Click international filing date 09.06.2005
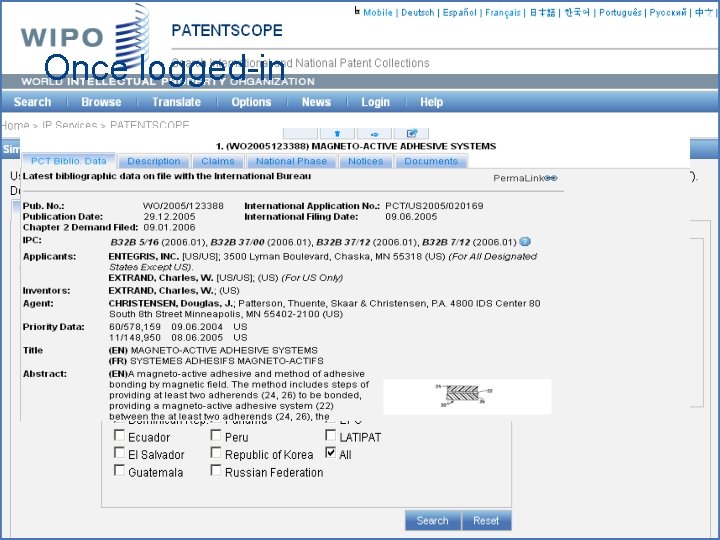This screenshot has width=720, height=540. (x=411, y=217)
